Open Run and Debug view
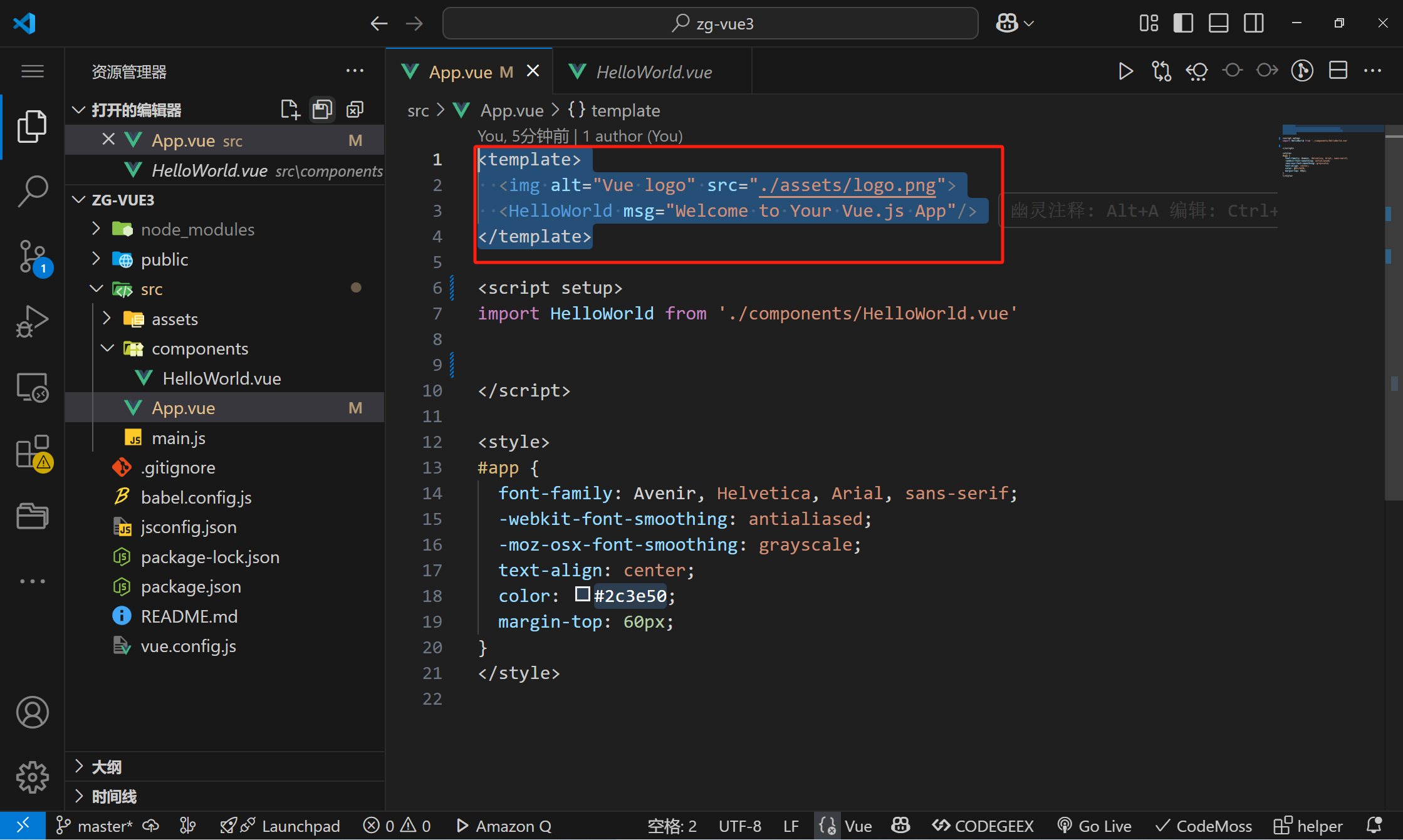 [x=32, y=321]
